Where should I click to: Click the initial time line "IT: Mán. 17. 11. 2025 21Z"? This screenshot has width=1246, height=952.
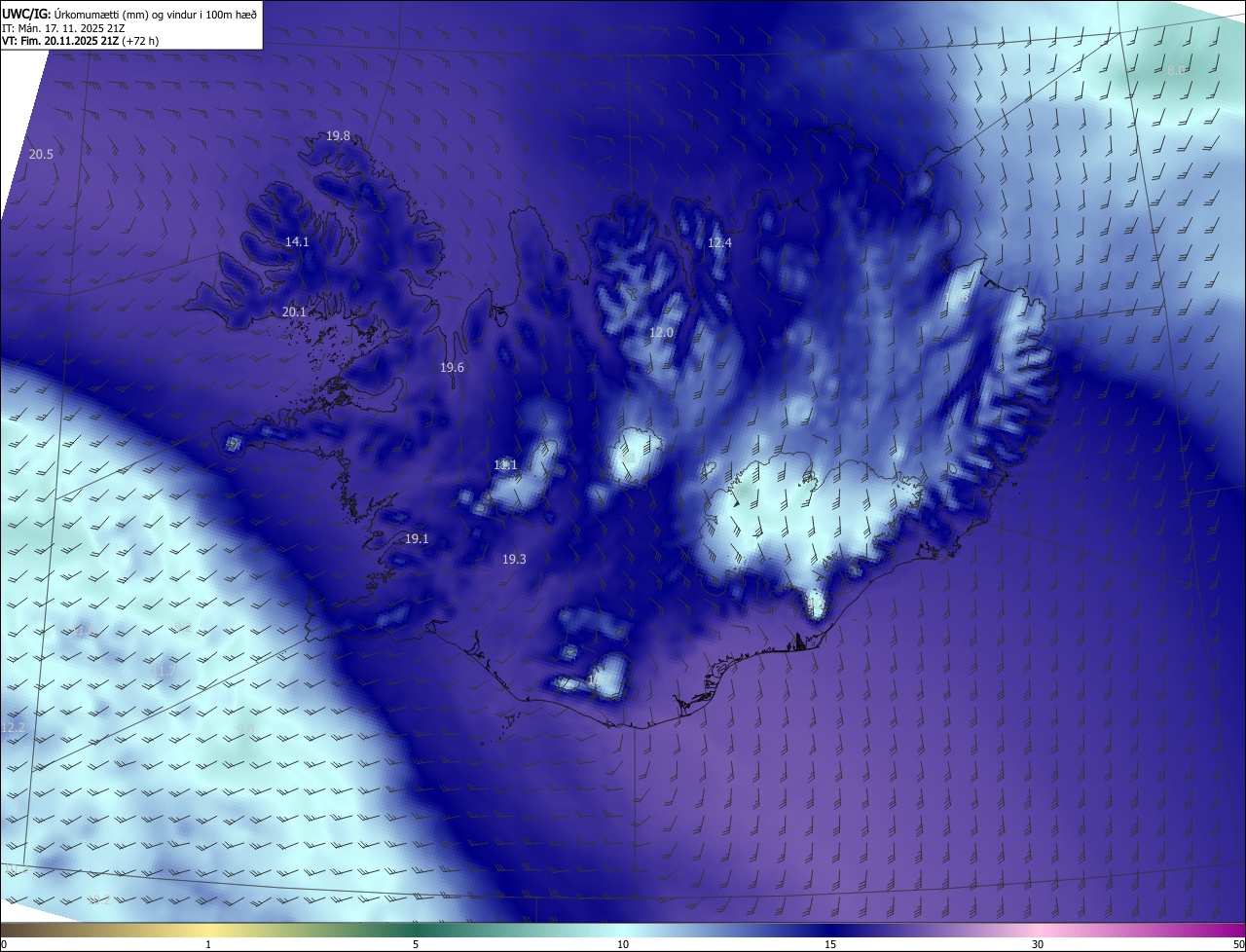pos(65,27)
